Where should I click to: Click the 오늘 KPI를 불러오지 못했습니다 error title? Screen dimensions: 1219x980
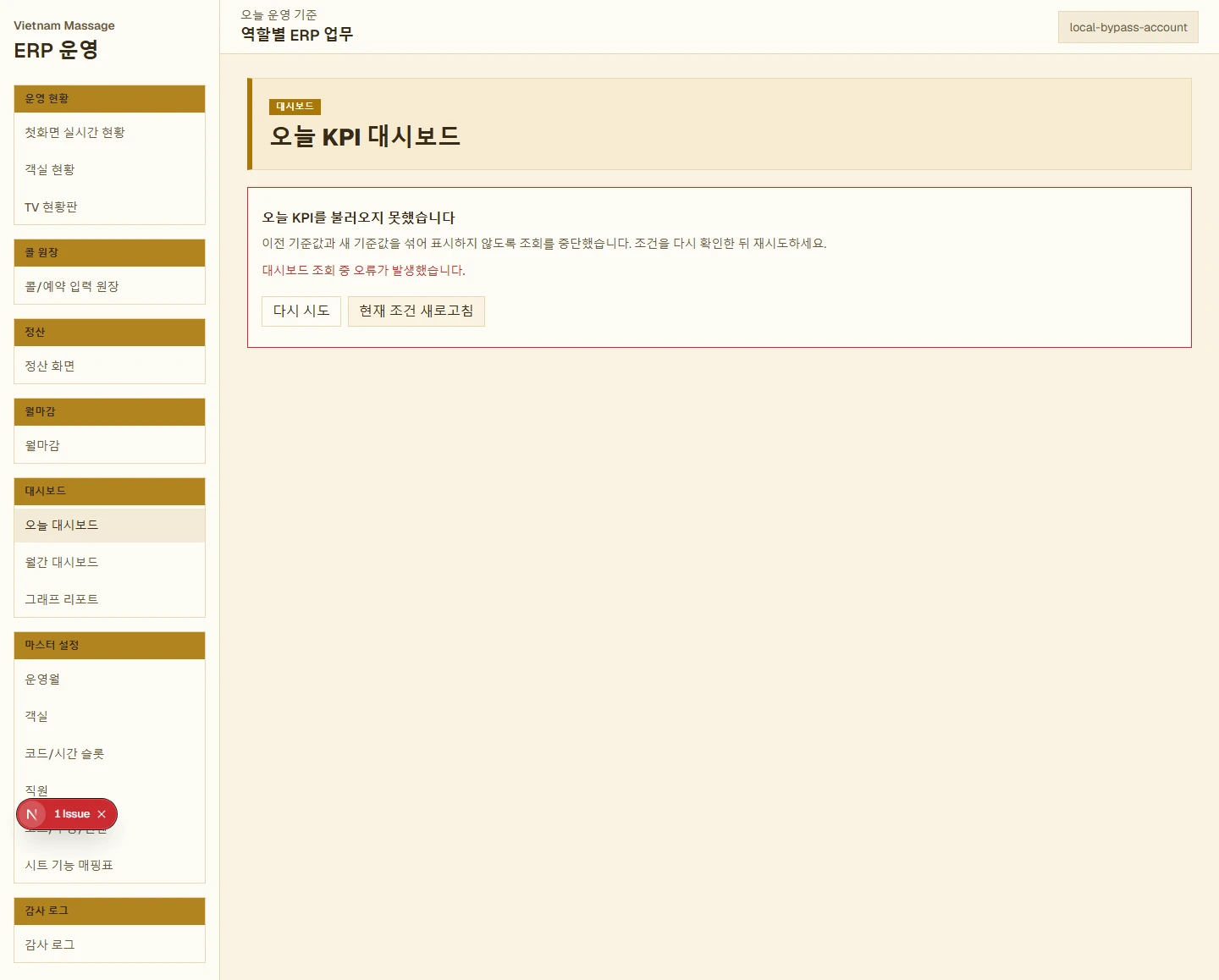click(x=358, y=217)
